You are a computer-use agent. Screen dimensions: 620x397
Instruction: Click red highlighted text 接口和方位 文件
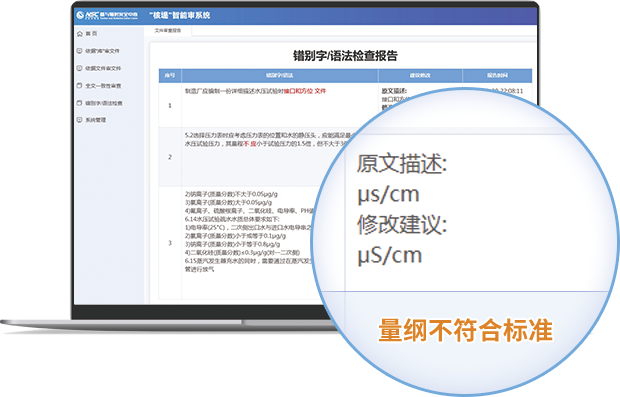coord(305,91)
